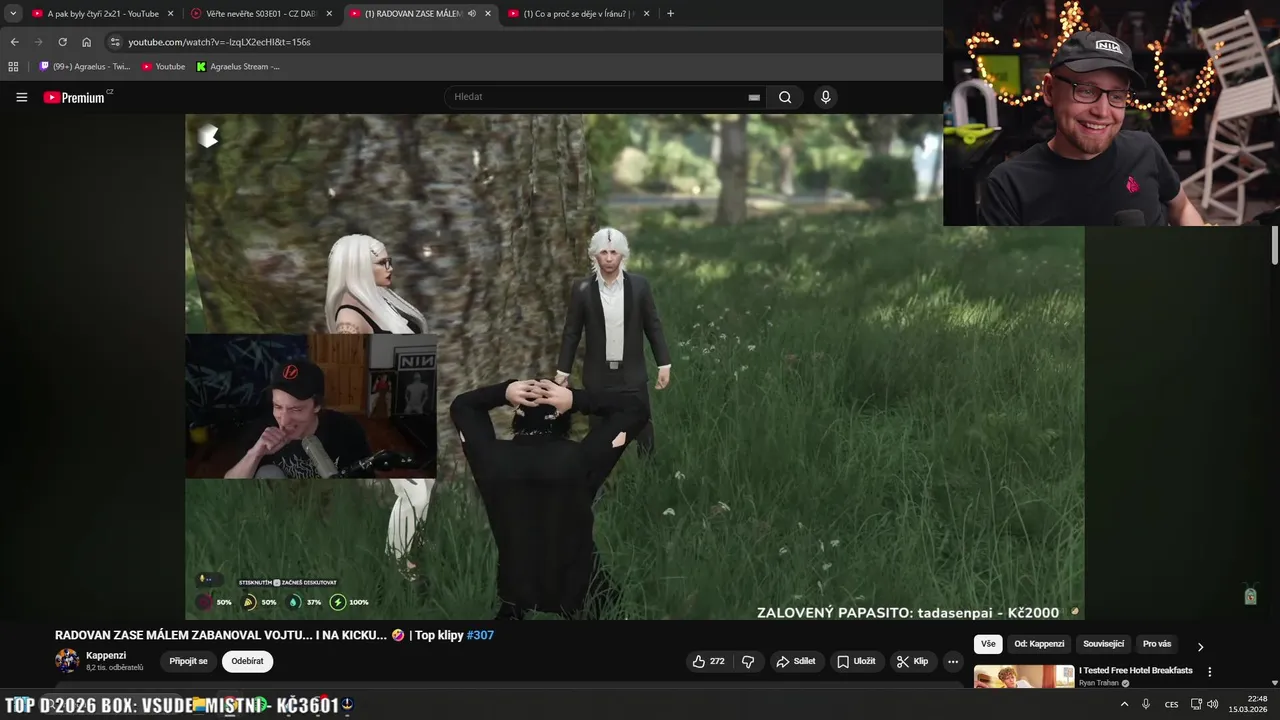Click the search magnifier button

pyautogui.click(x=785, y=97)
